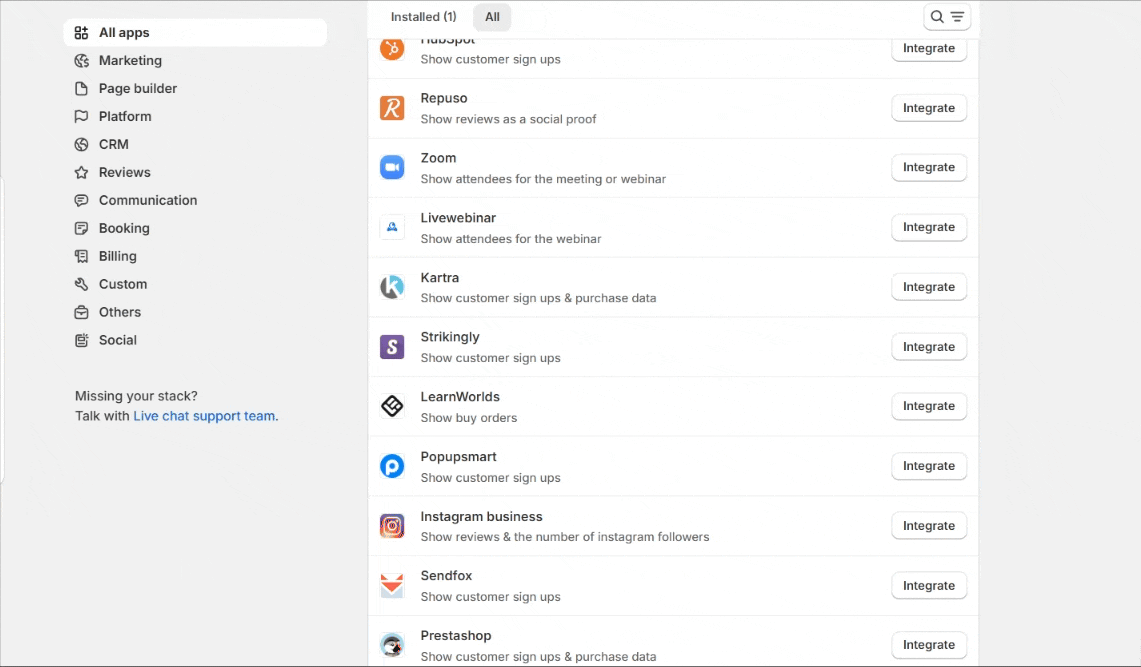Image resolution: width=1141 pixels, height=667 pixels.
Task: Click the Popupsmart blue logo icon
Action: point(392,466)
